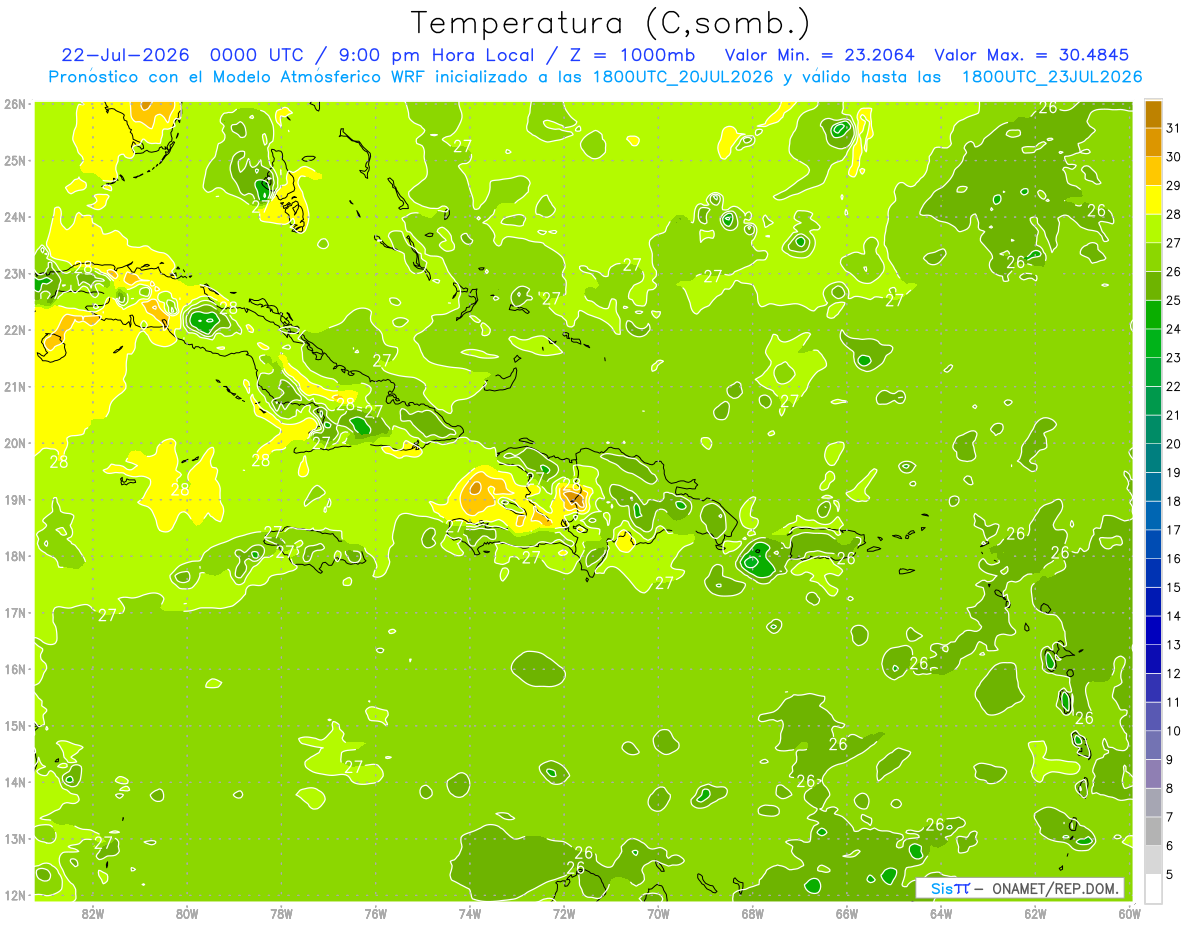
Task: Click the 'ONAMET/REP.DOM.' credit label
Action: [x=1056, y=888]
